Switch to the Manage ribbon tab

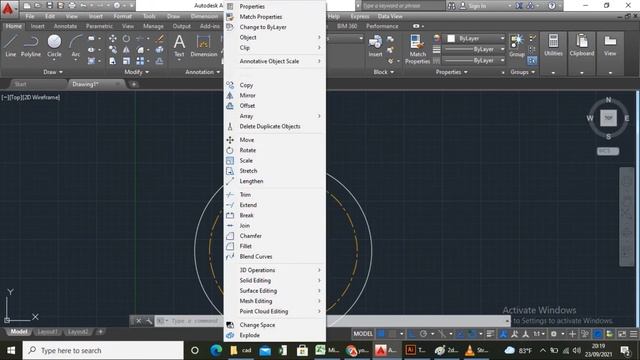point(153,26)
